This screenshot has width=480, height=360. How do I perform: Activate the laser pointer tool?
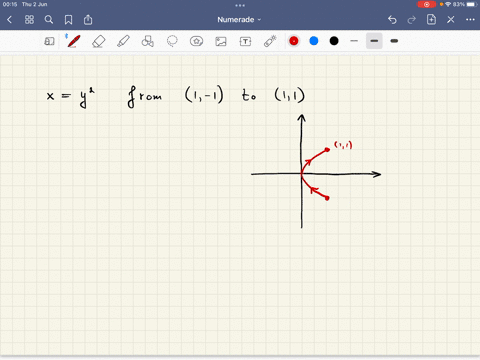[x=270, y=41]
